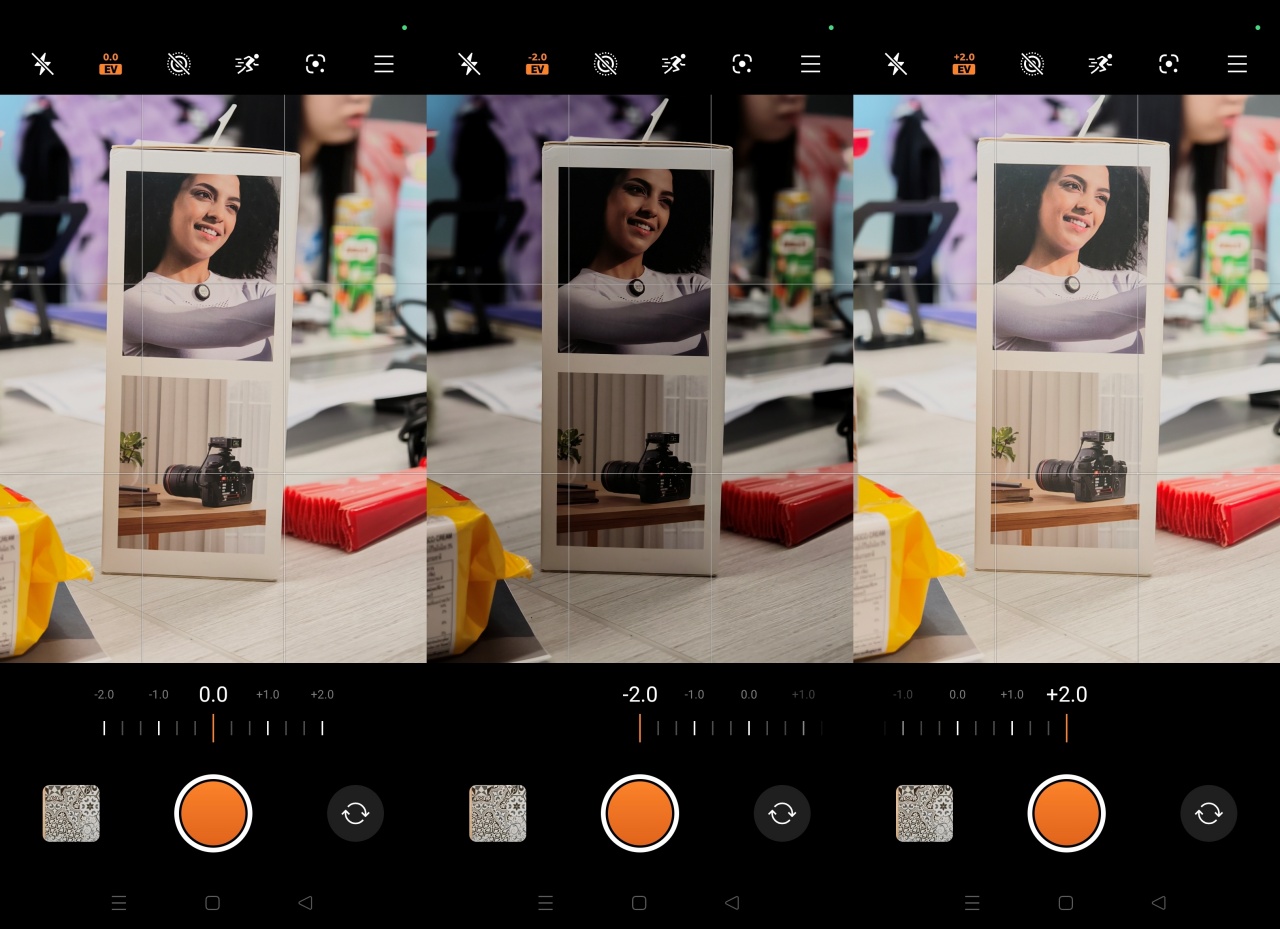Open hamburger menu in middle -2.0 EV screen
The height and width of the screenshot is (929, 1280).
pos(810,64)
